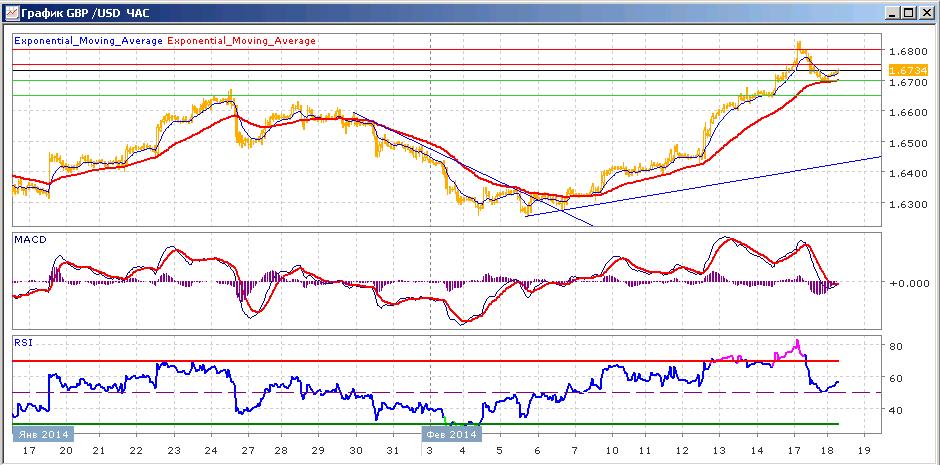Click date 17 under Янв 2014

(x=28, y=451)
